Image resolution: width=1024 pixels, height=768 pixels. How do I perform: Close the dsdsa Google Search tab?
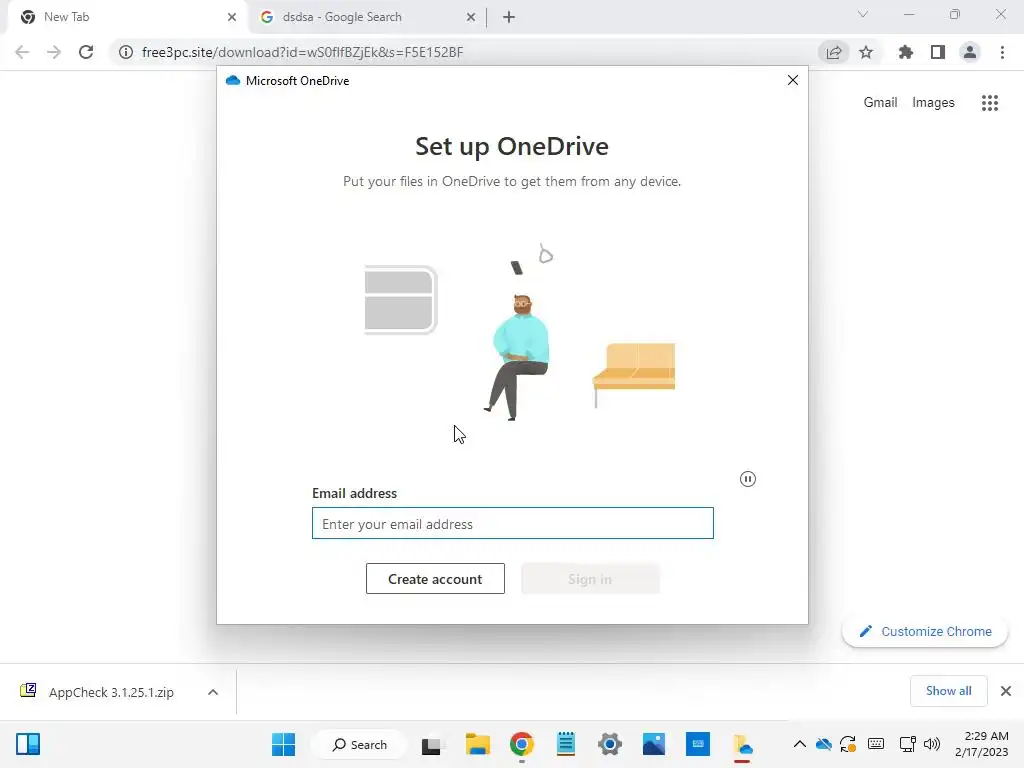(x=471, y=17)
